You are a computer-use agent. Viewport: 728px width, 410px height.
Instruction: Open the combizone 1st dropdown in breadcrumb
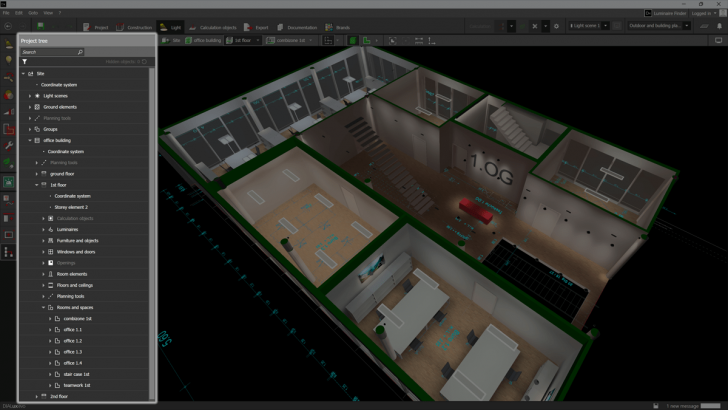point(311,40)
